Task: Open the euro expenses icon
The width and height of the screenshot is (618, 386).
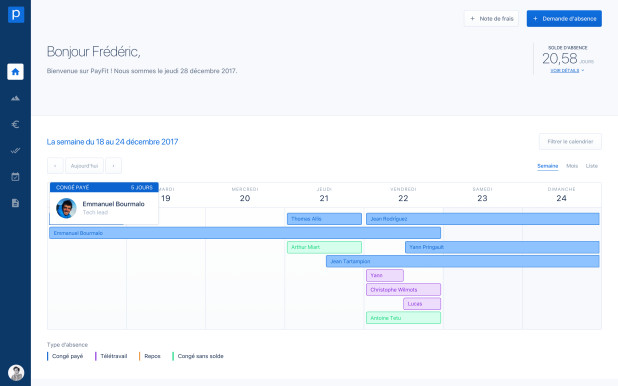Action: click(15, 125)
